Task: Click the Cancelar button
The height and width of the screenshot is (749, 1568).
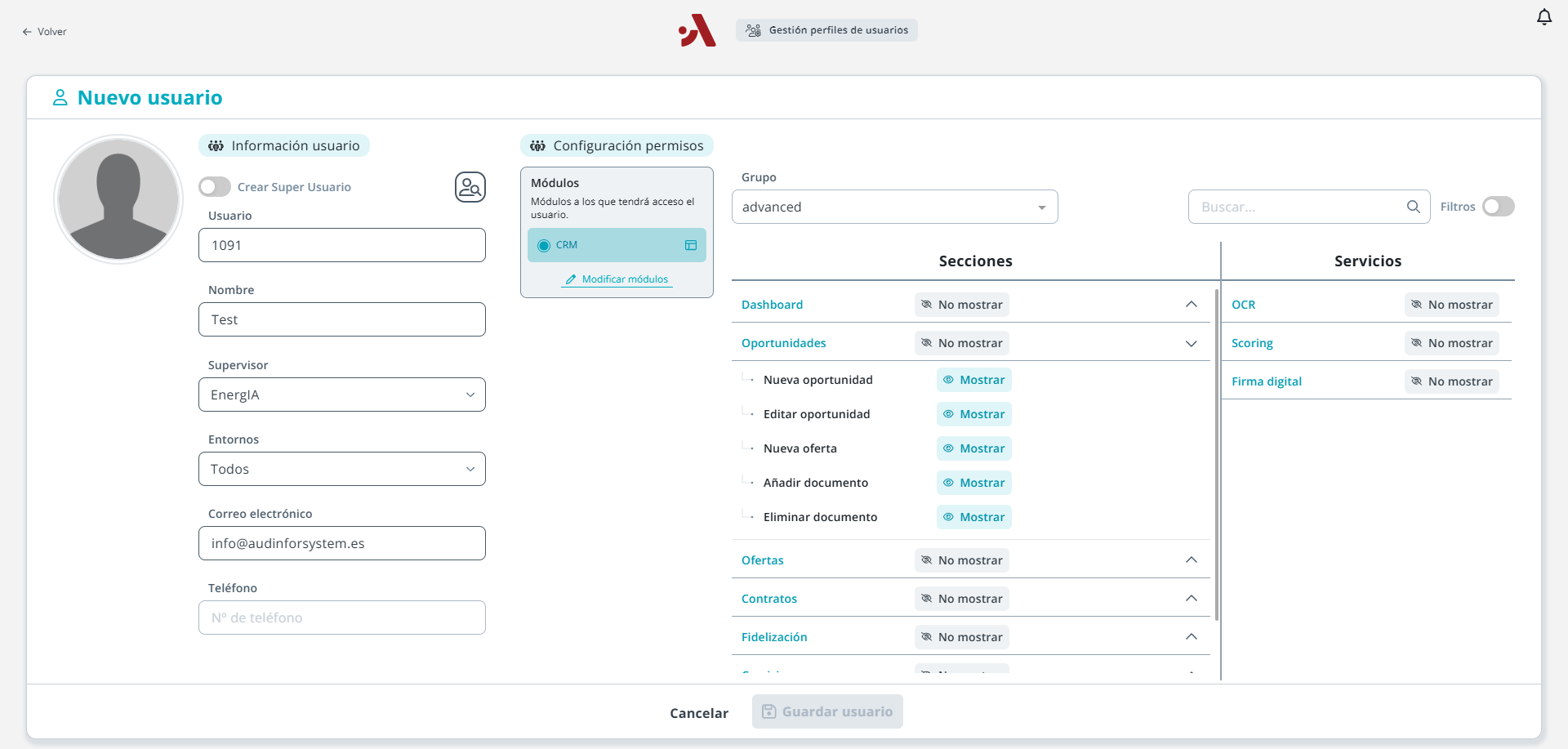Action: click(698, 713)
